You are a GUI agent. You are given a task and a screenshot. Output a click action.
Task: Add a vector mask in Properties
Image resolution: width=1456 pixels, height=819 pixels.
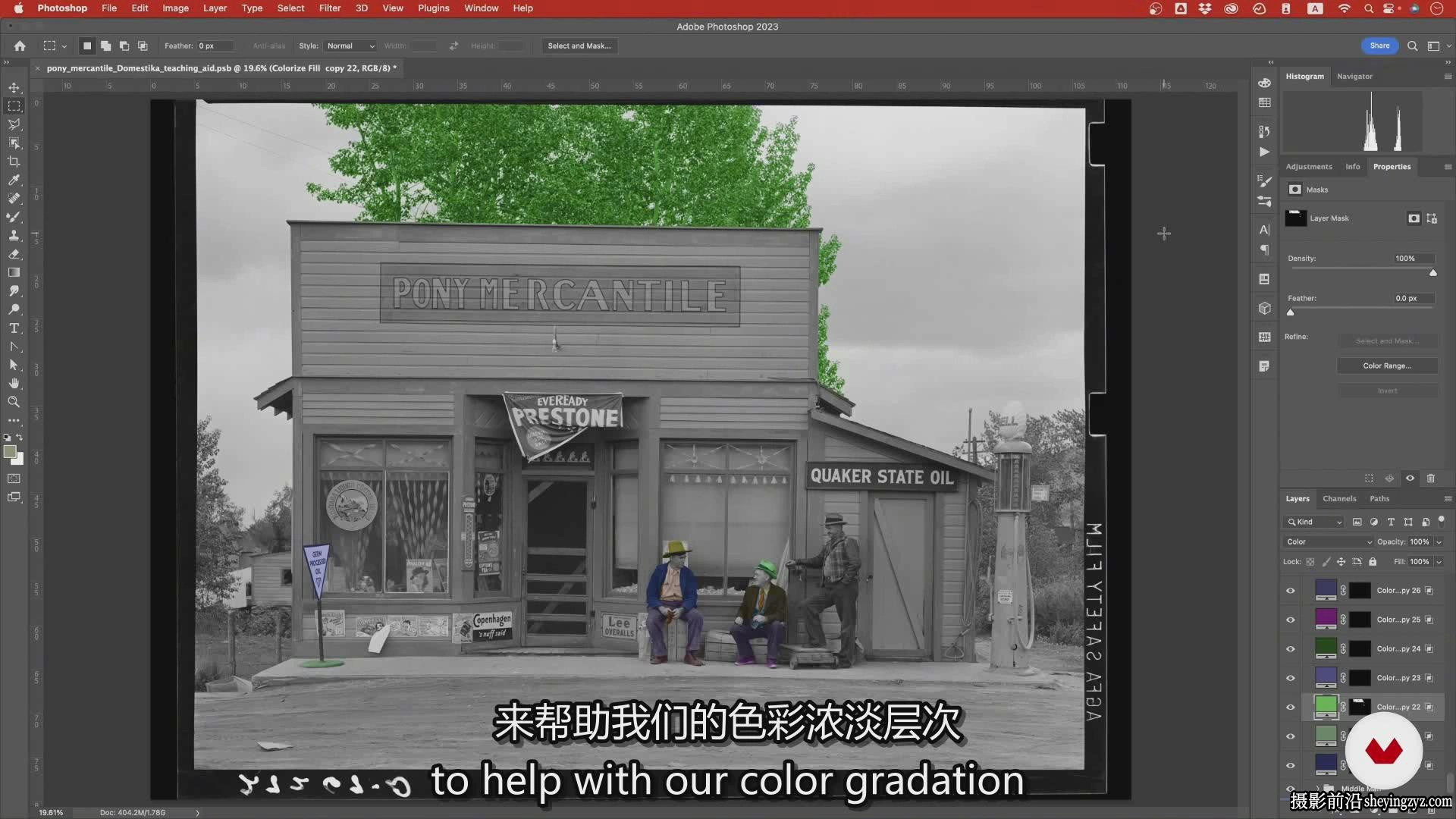point(1432,218)
